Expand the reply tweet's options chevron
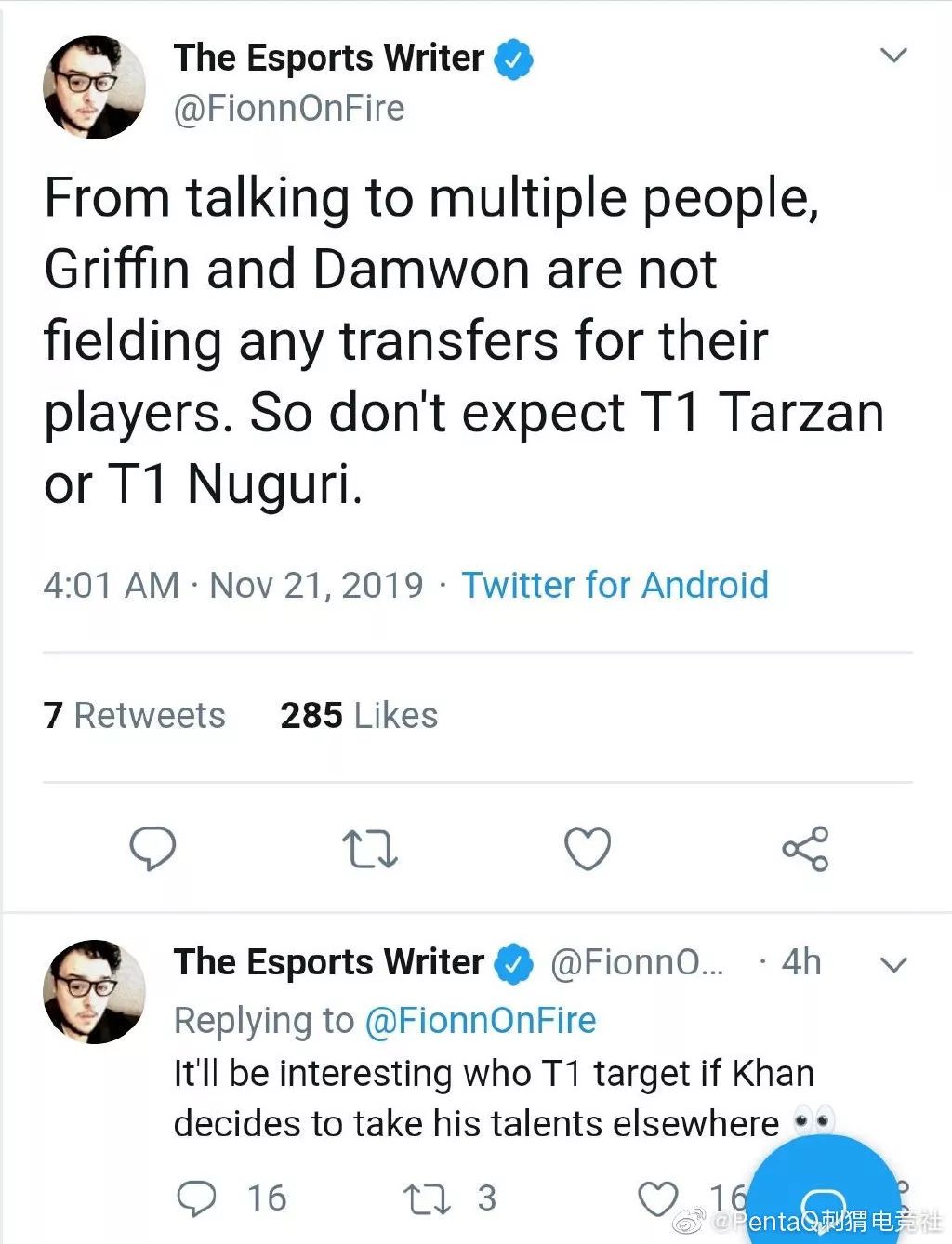This screenshot has width=952, height=1244. point(892,965)
